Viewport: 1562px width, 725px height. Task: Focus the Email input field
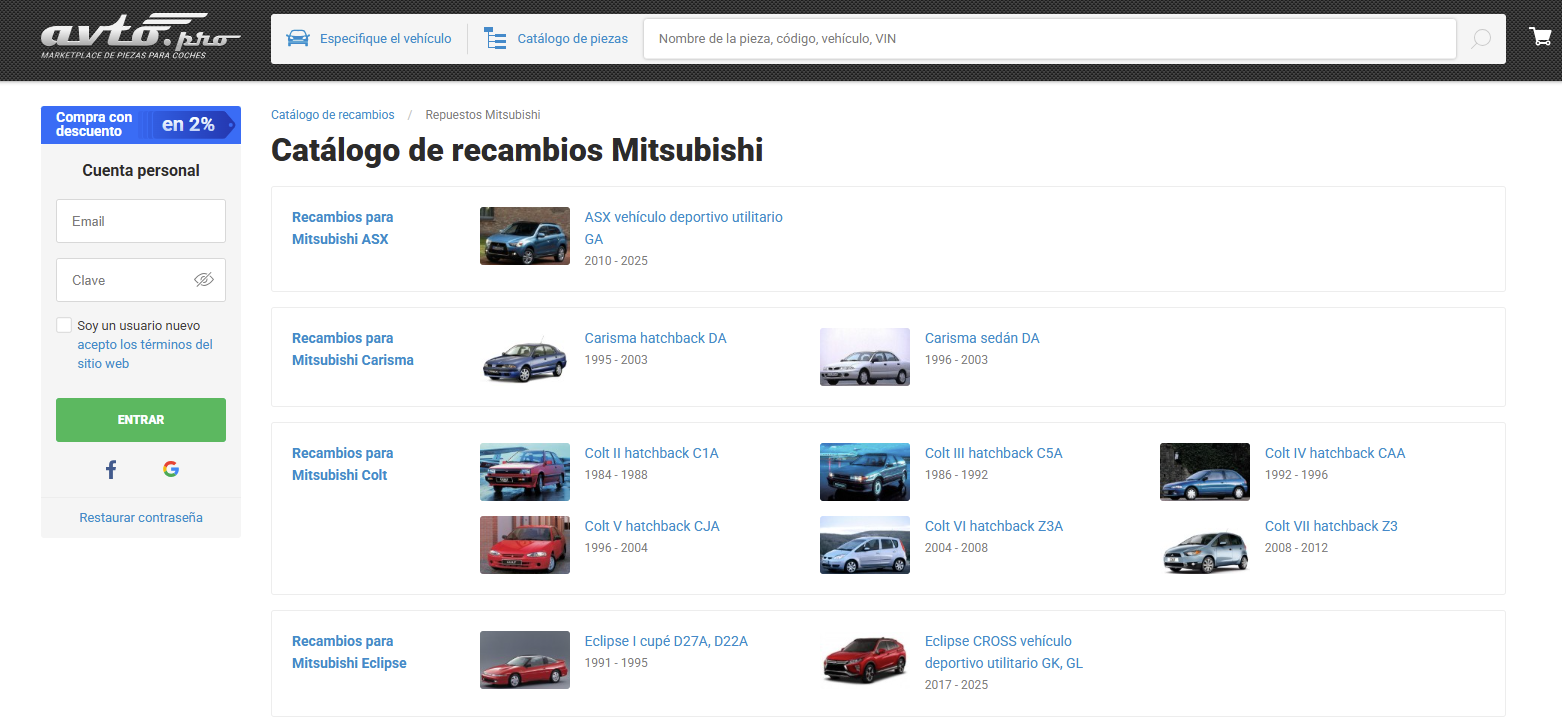click(x=141, y=221)
